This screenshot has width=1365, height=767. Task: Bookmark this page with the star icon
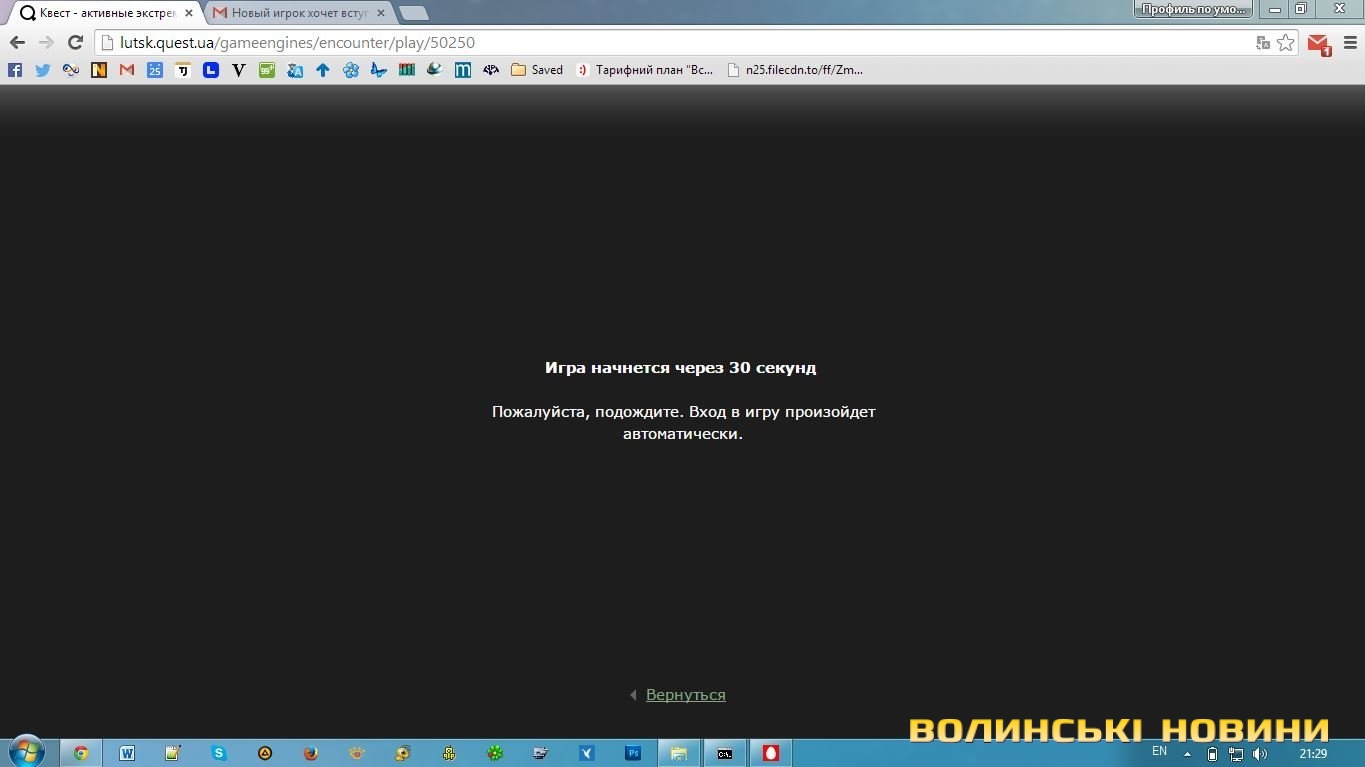click(x=1286, y=43)
